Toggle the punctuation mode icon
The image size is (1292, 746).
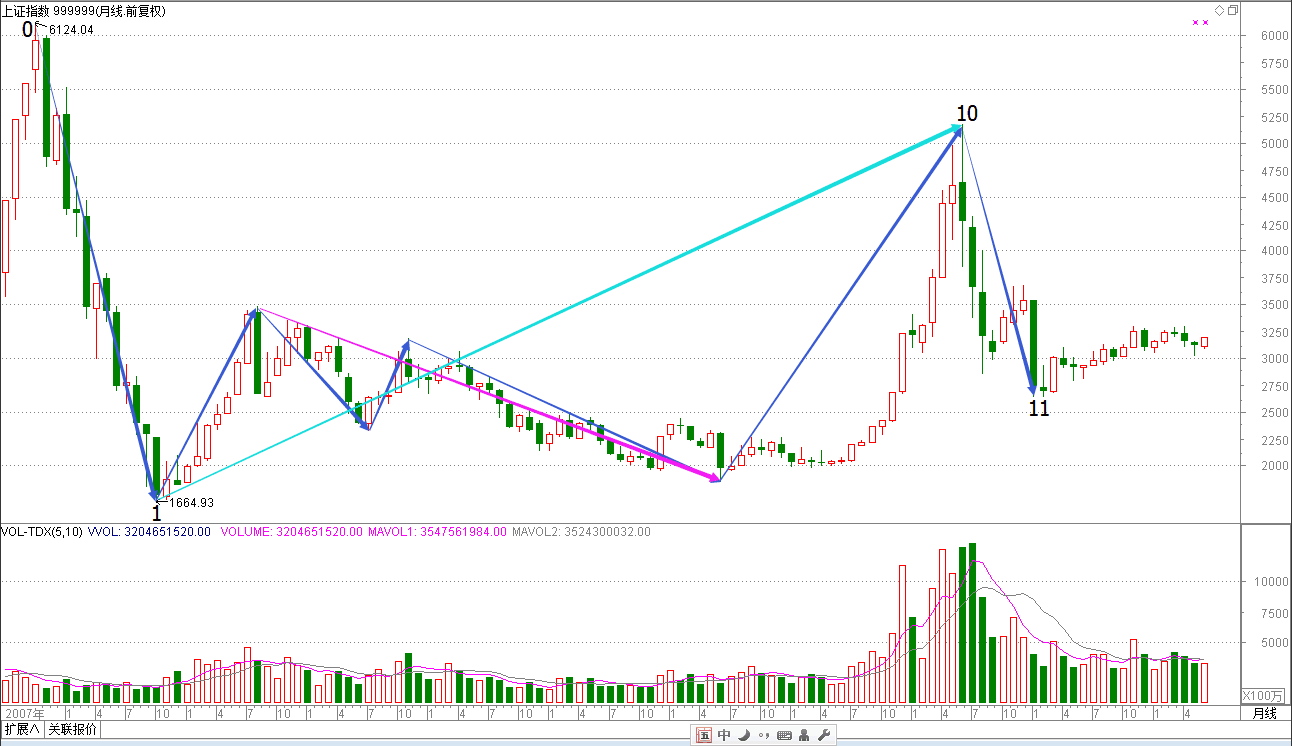pyautogui.click(x=763, y=735)
